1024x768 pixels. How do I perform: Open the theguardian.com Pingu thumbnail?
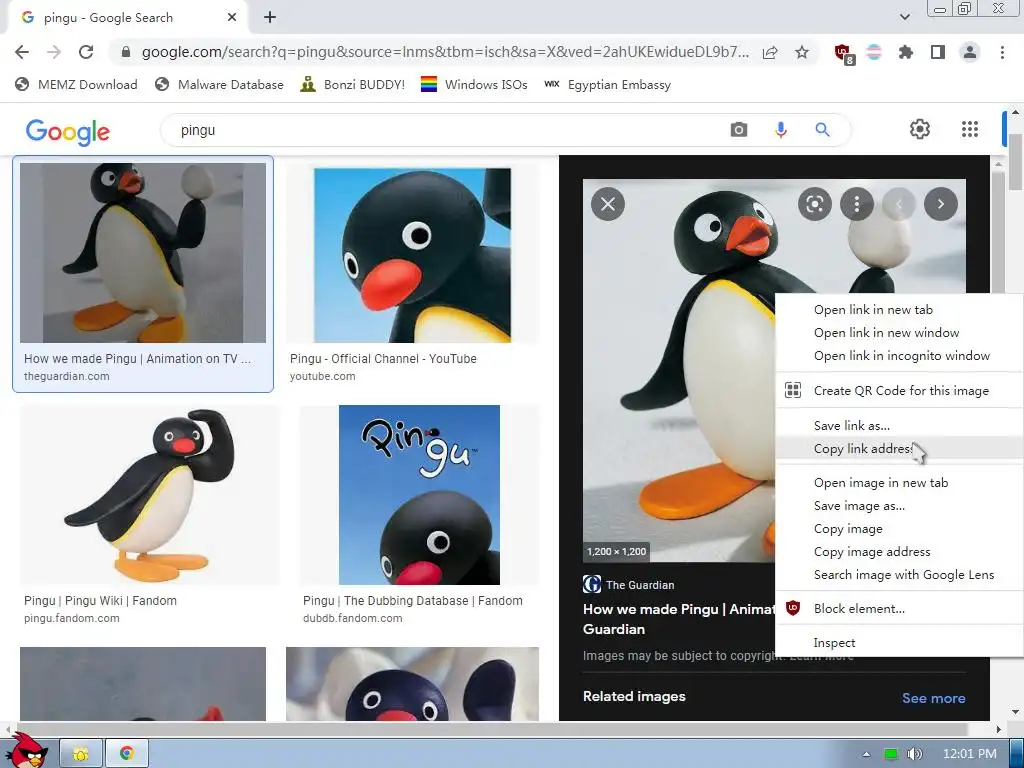[x=143, y=253]
